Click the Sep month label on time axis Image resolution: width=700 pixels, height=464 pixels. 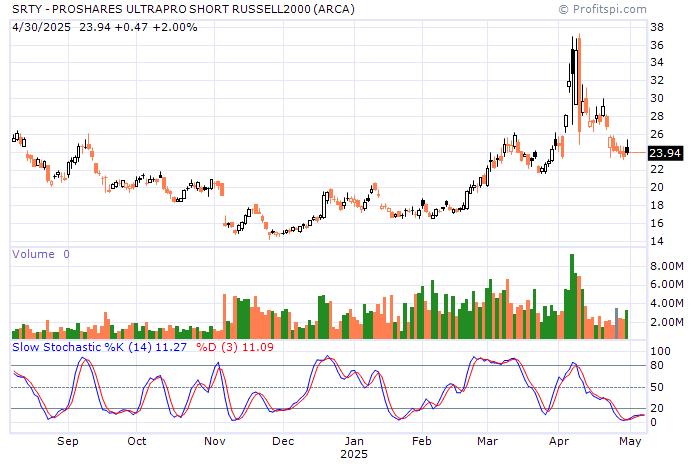tap(68, 441)
